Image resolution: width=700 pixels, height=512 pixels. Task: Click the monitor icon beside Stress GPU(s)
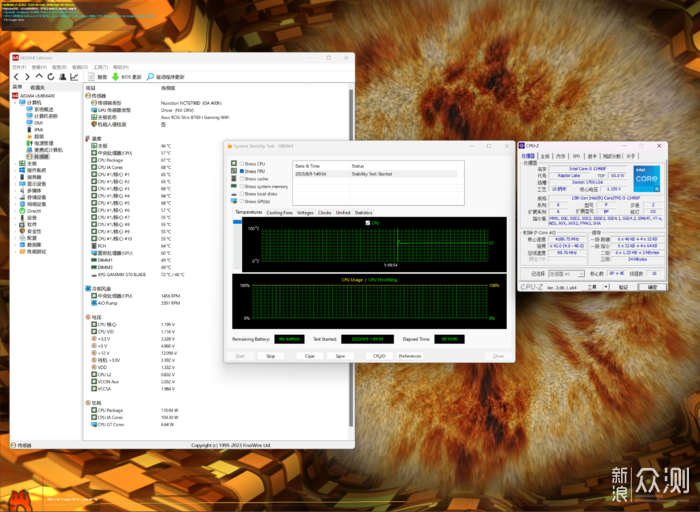pyautogui.click(x=234, y=201)
